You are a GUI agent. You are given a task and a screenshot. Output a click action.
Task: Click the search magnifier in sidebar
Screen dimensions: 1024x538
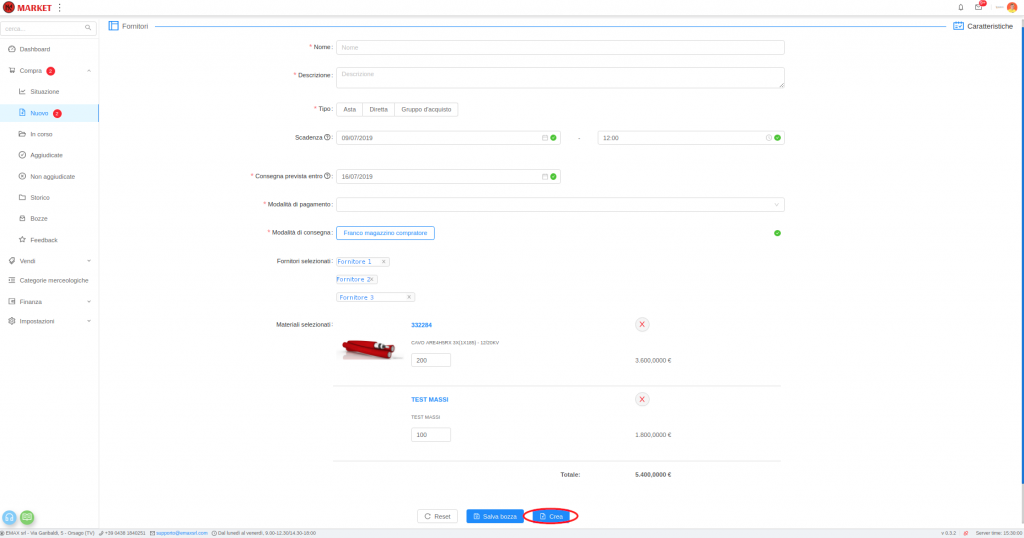pyautogui.click(x=88, y=28)
